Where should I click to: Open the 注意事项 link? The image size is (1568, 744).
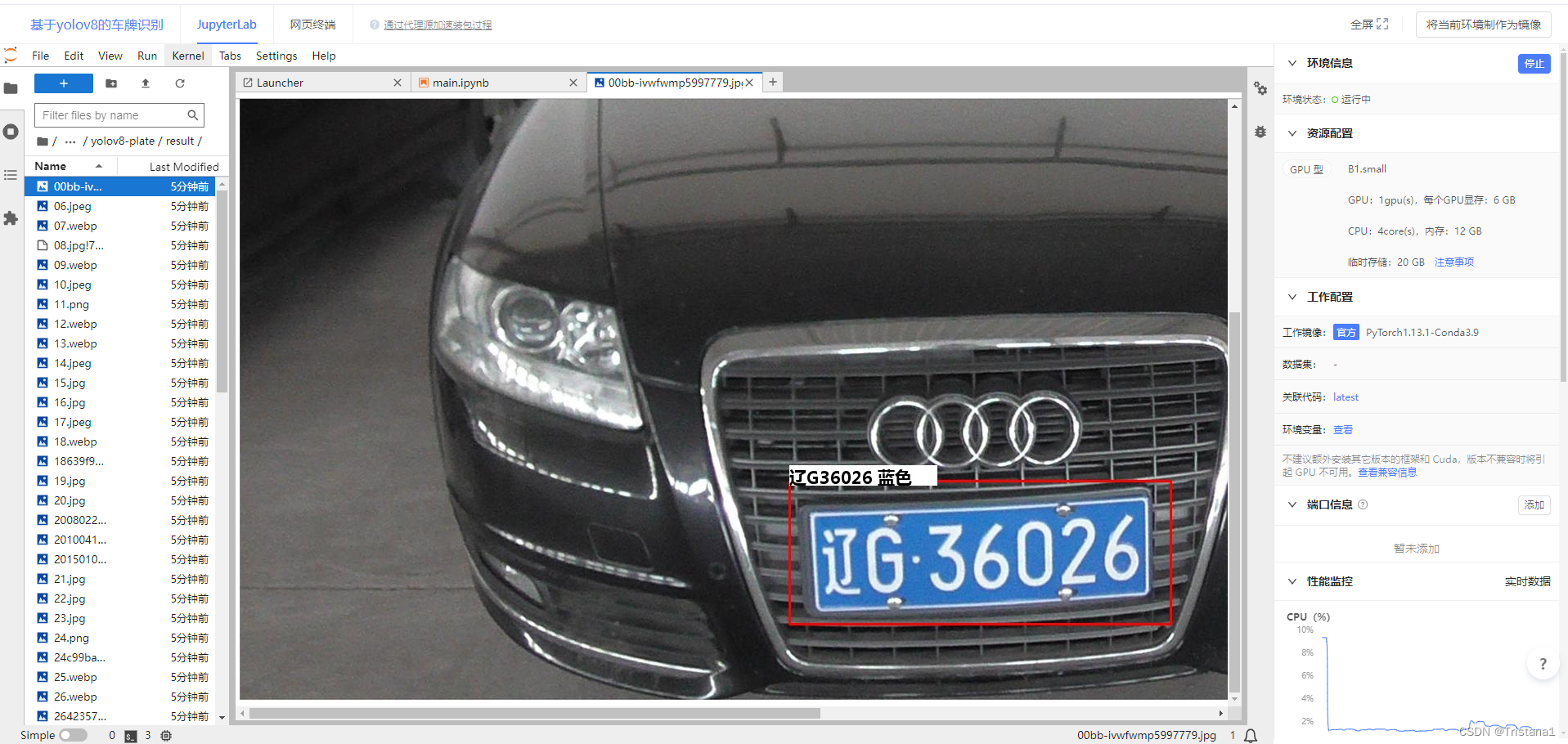pyautogui.click(x=1454, y=262)
